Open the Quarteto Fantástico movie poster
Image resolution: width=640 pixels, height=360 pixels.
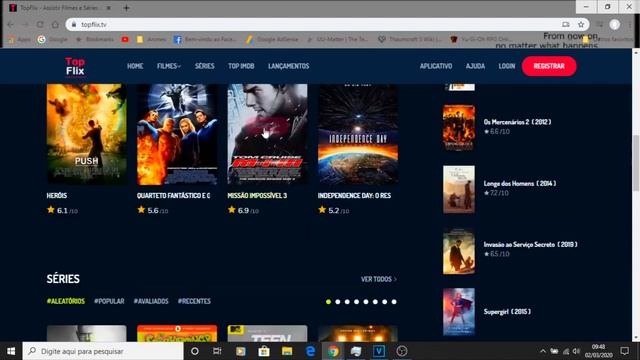(x=177, y=134)
